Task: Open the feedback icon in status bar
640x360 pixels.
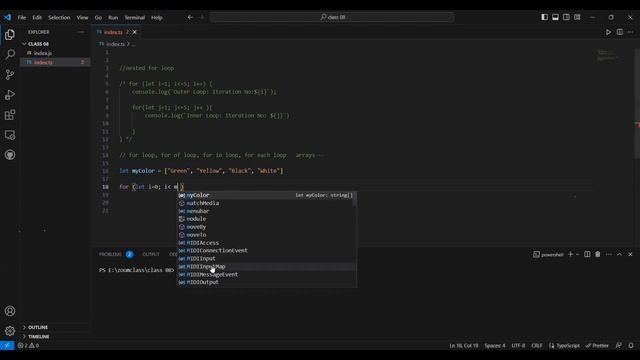Action: [619, 345]
